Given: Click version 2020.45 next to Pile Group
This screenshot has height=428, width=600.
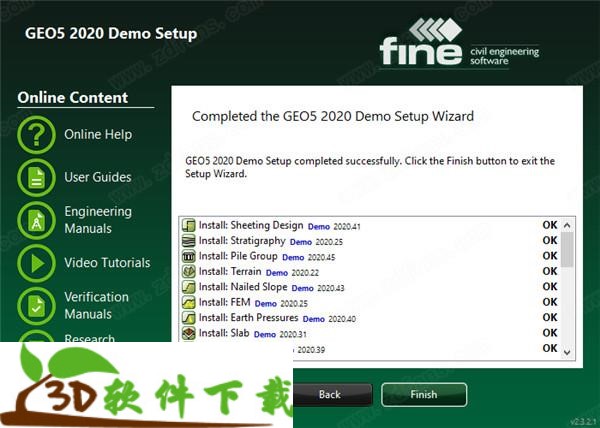Looking at the screenshot, I should click(321, 257).
